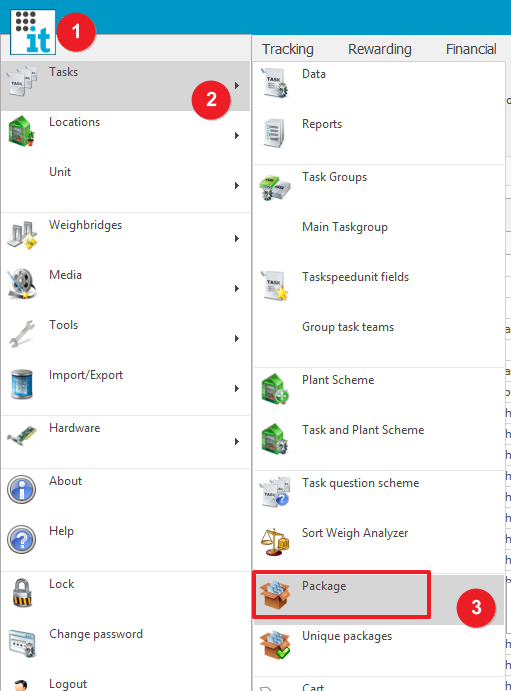511x691 pixels.
Task: Click the Package box icon
Action: (x=275, y=595)
